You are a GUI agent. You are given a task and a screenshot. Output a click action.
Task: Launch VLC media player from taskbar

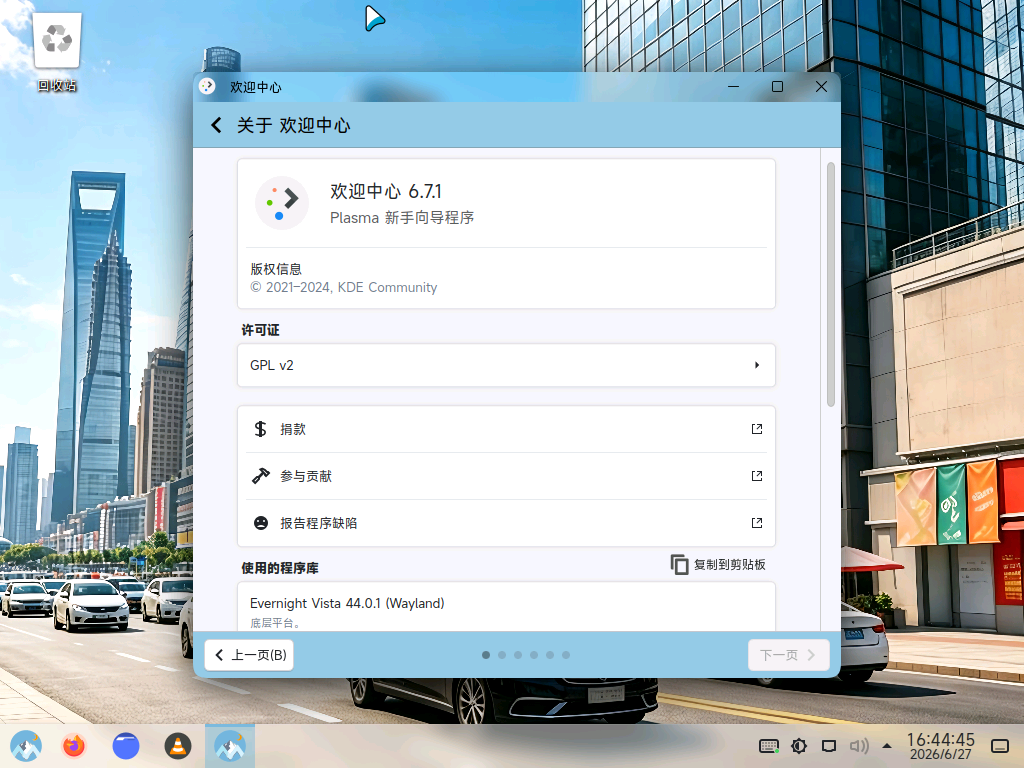(x=178, y=746)
